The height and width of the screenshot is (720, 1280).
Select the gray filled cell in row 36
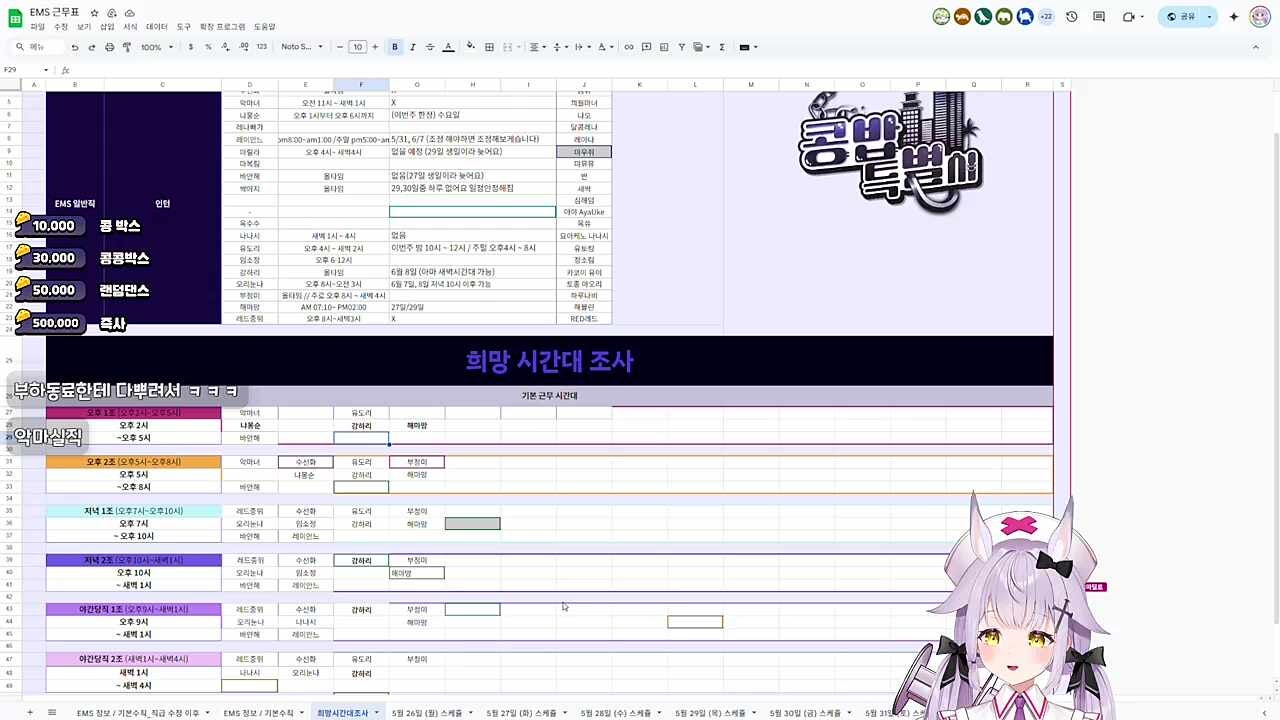472,524
